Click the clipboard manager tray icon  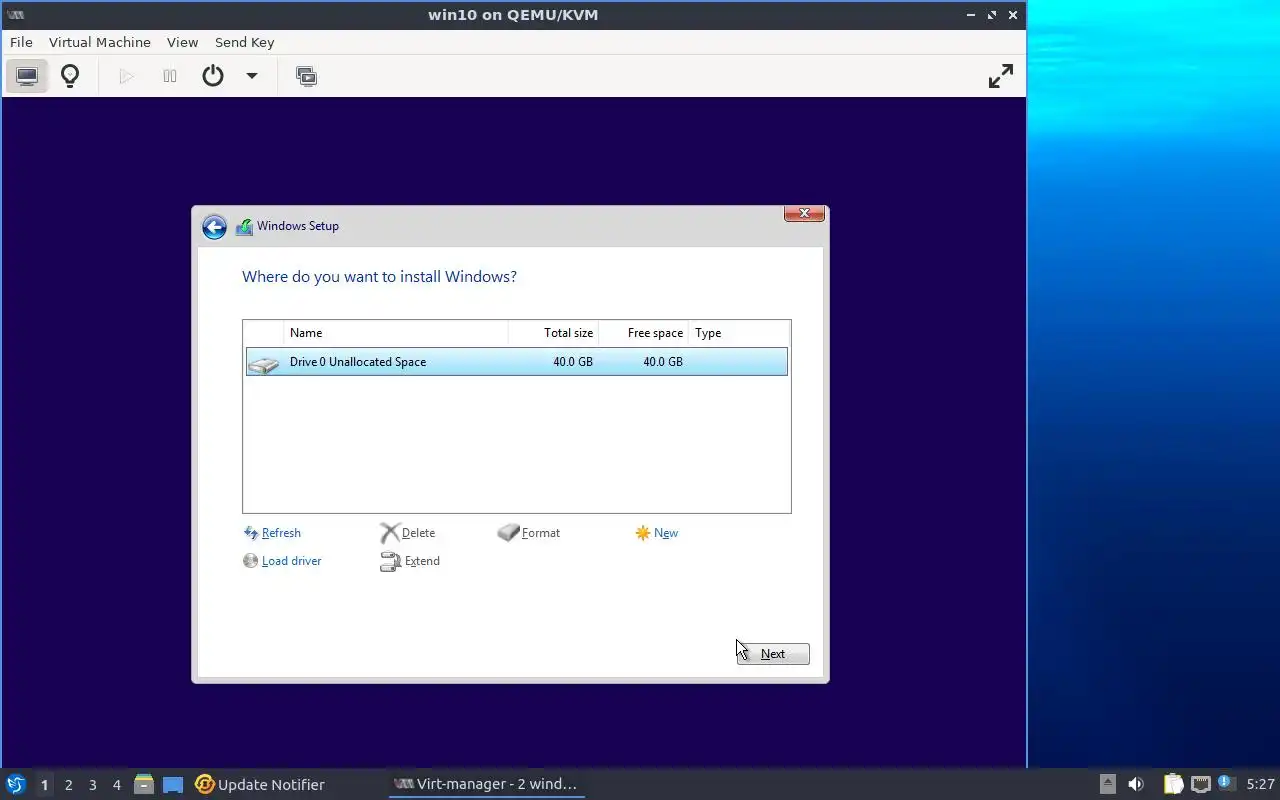1173,785
